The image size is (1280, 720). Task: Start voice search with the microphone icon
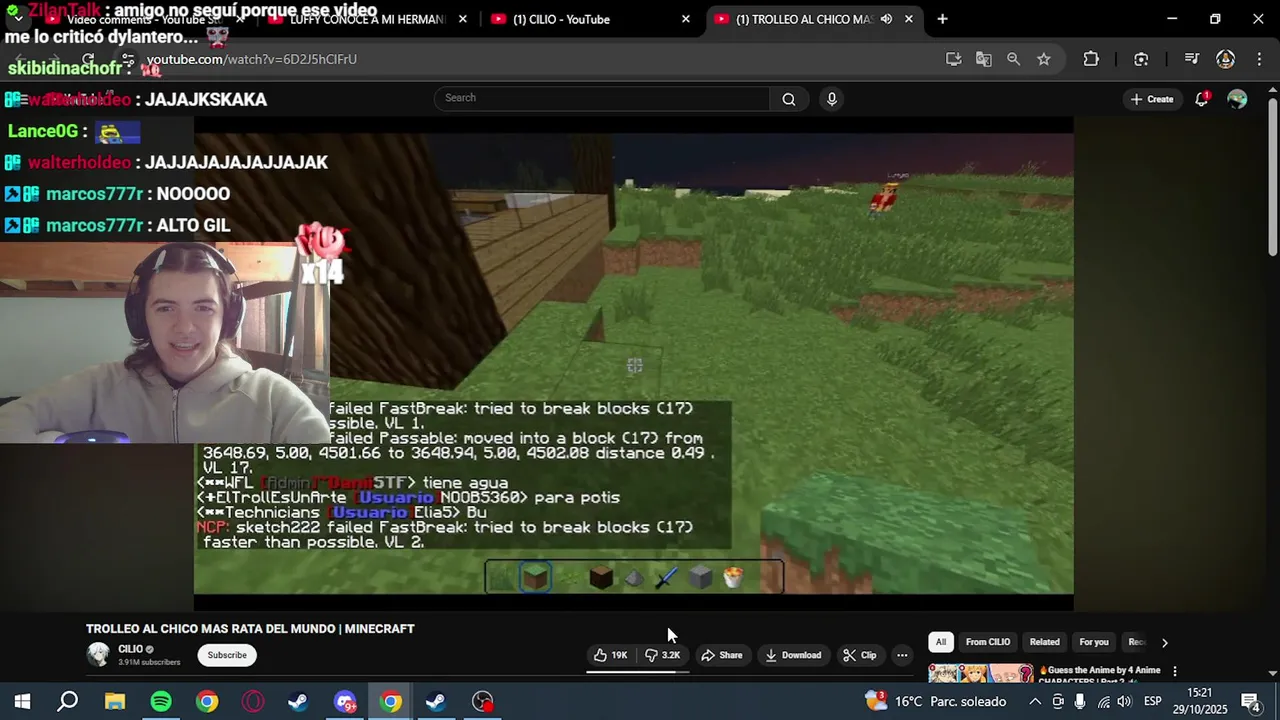point(831,98)
